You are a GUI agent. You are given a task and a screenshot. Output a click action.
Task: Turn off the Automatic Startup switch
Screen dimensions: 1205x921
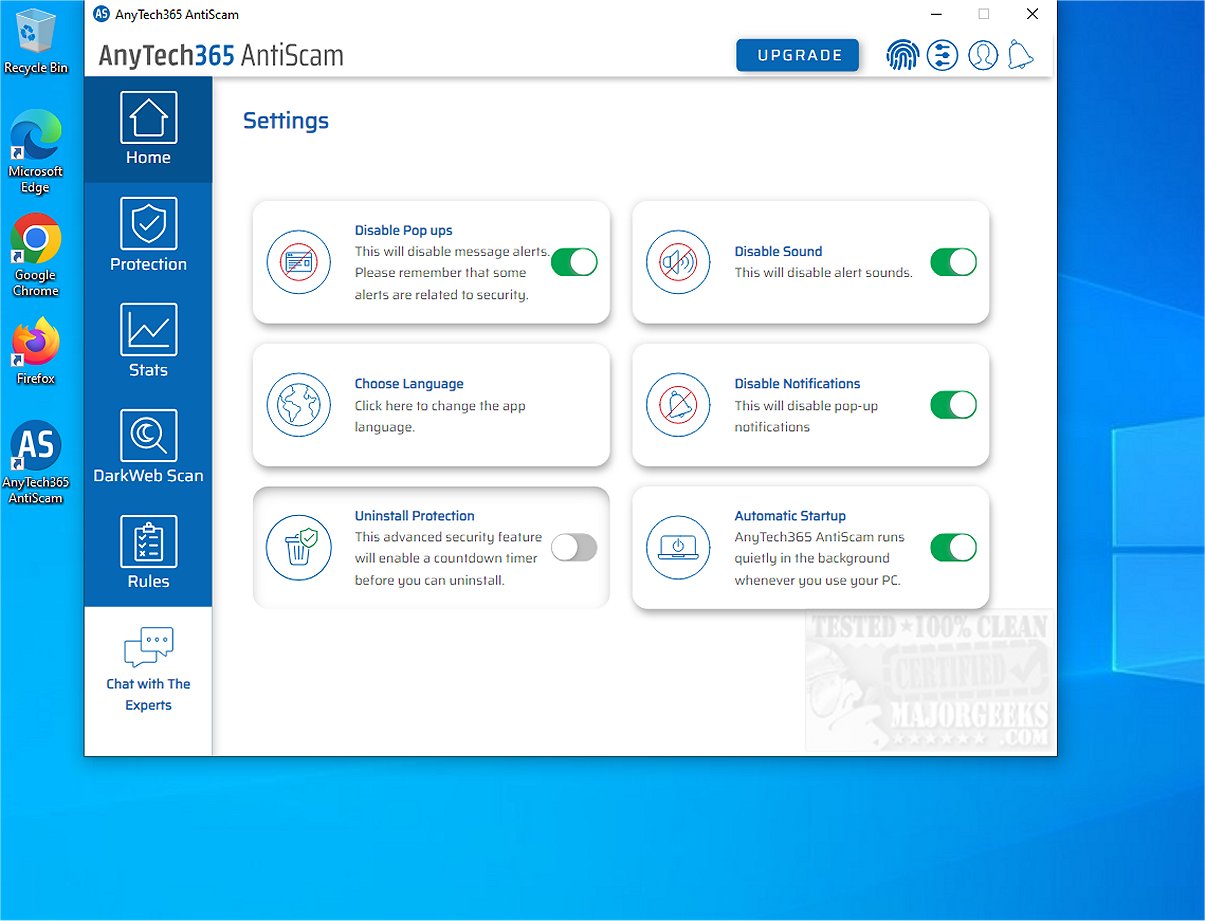coord(954,547)
